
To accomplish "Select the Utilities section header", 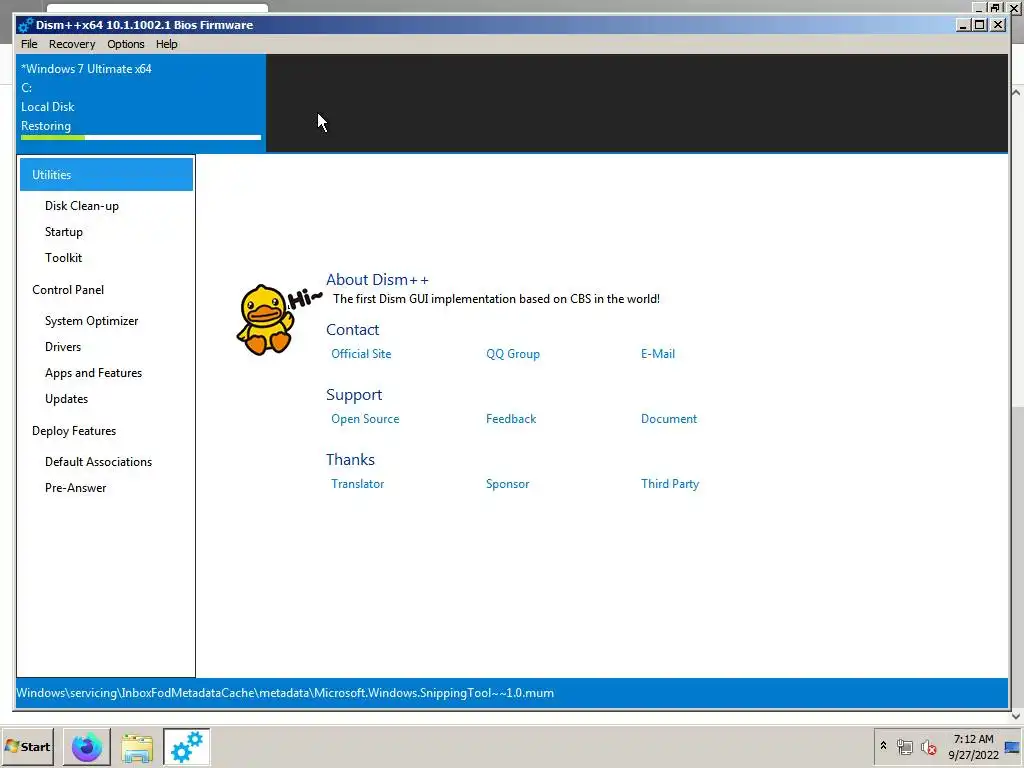I will [x=106, y=174].
